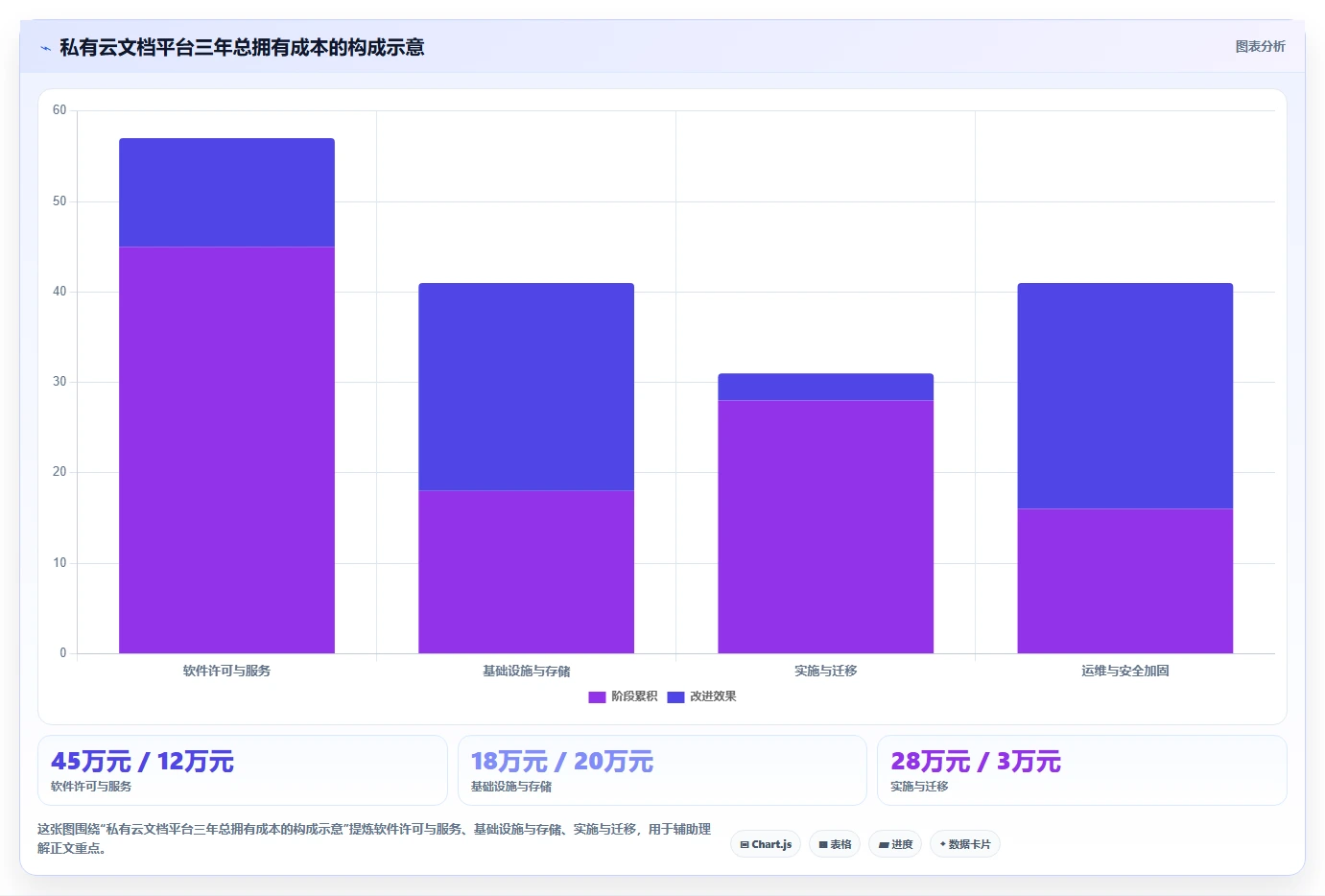Toggle the purple 阶段累积 legend swatch

597,696
